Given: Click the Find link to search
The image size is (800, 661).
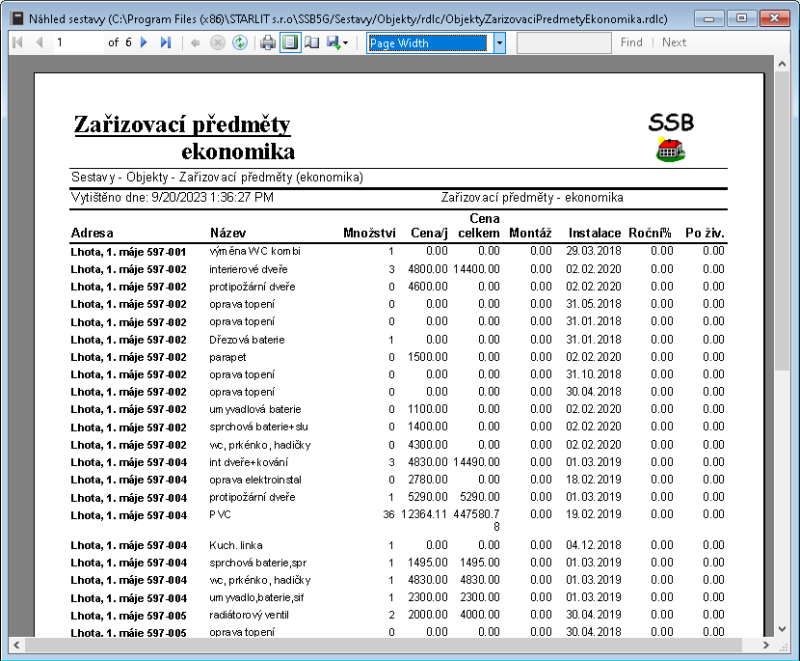Looking at the screenshot, I should [631, 42].
